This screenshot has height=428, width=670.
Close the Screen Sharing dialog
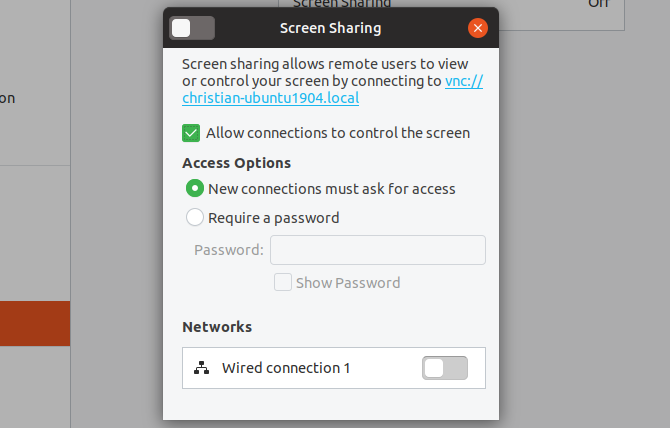pyautogui.click(x=478, y=28)
